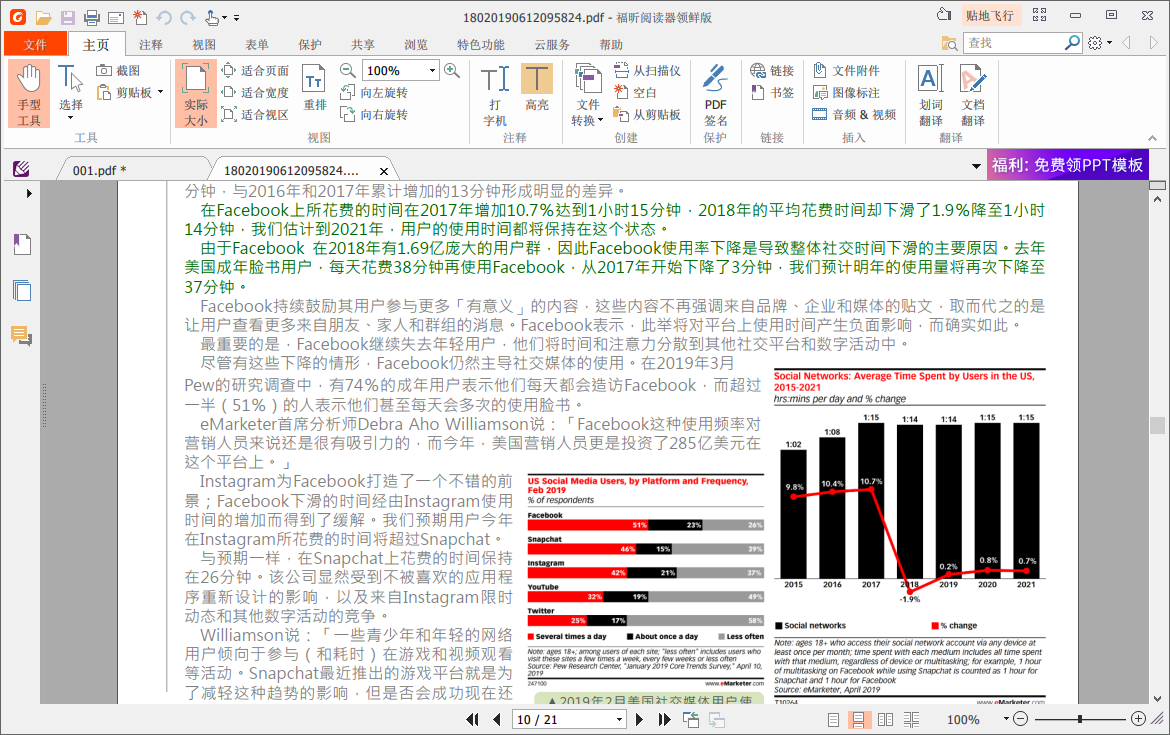Image resolution: width=1170 pixels, height=735 pixels.
Task: Open the page number 10 / 21 dropdown
Action: click(x=619, y=720)
